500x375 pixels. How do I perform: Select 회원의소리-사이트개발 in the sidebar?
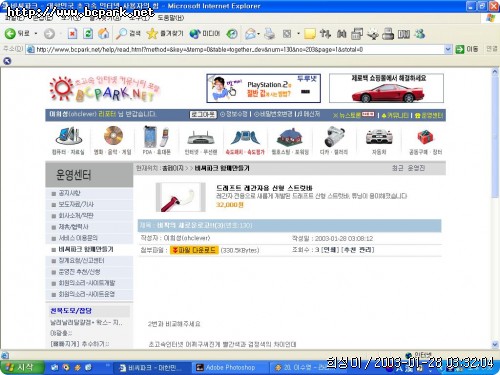(x=87, y=283)
